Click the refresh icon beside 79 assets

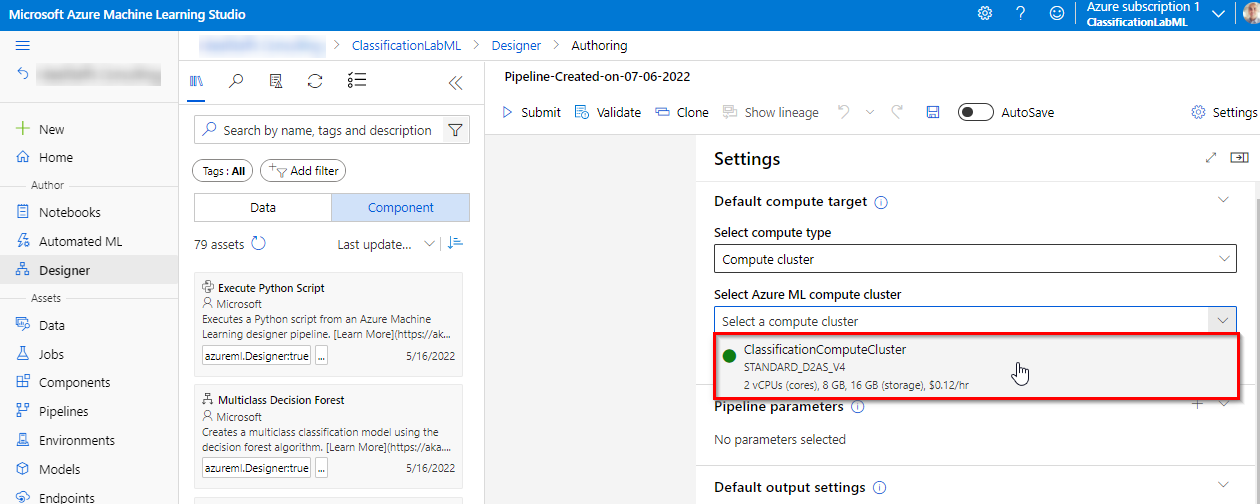(258, 243)
